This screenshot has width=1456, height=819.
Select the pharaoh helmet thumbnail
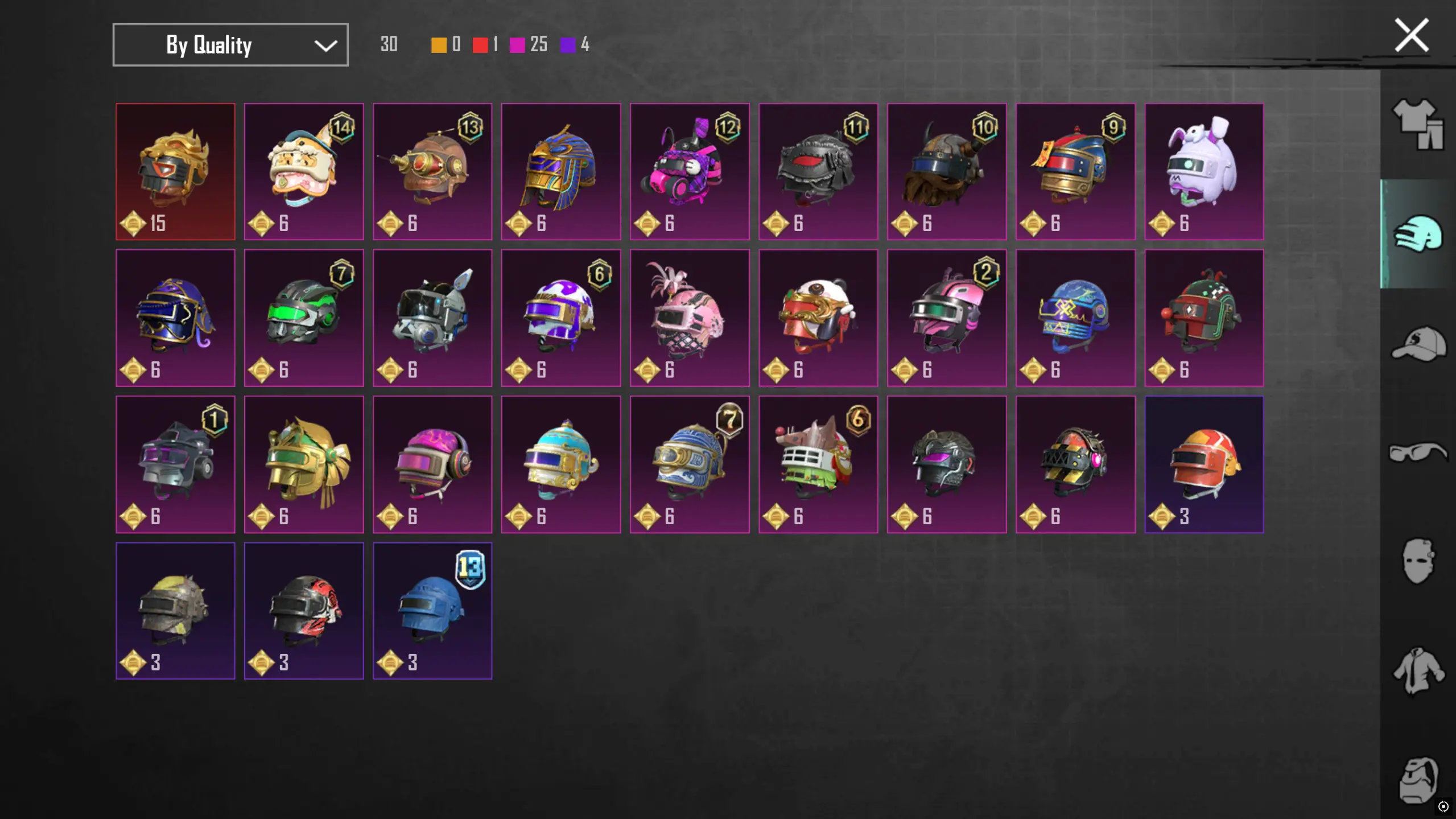point(561,171)
